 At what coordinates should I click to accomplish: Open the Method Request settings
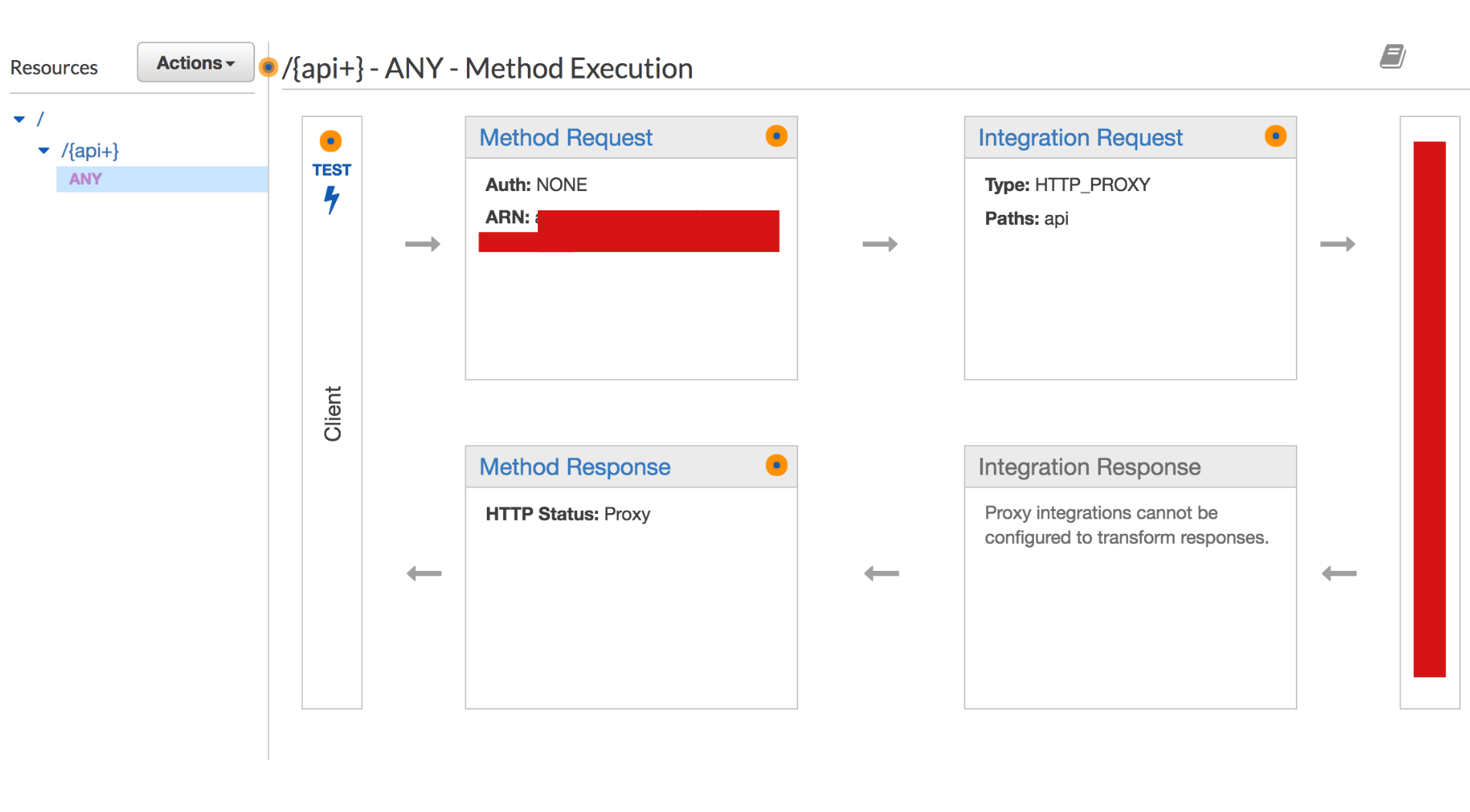click(x=566, y=138)
